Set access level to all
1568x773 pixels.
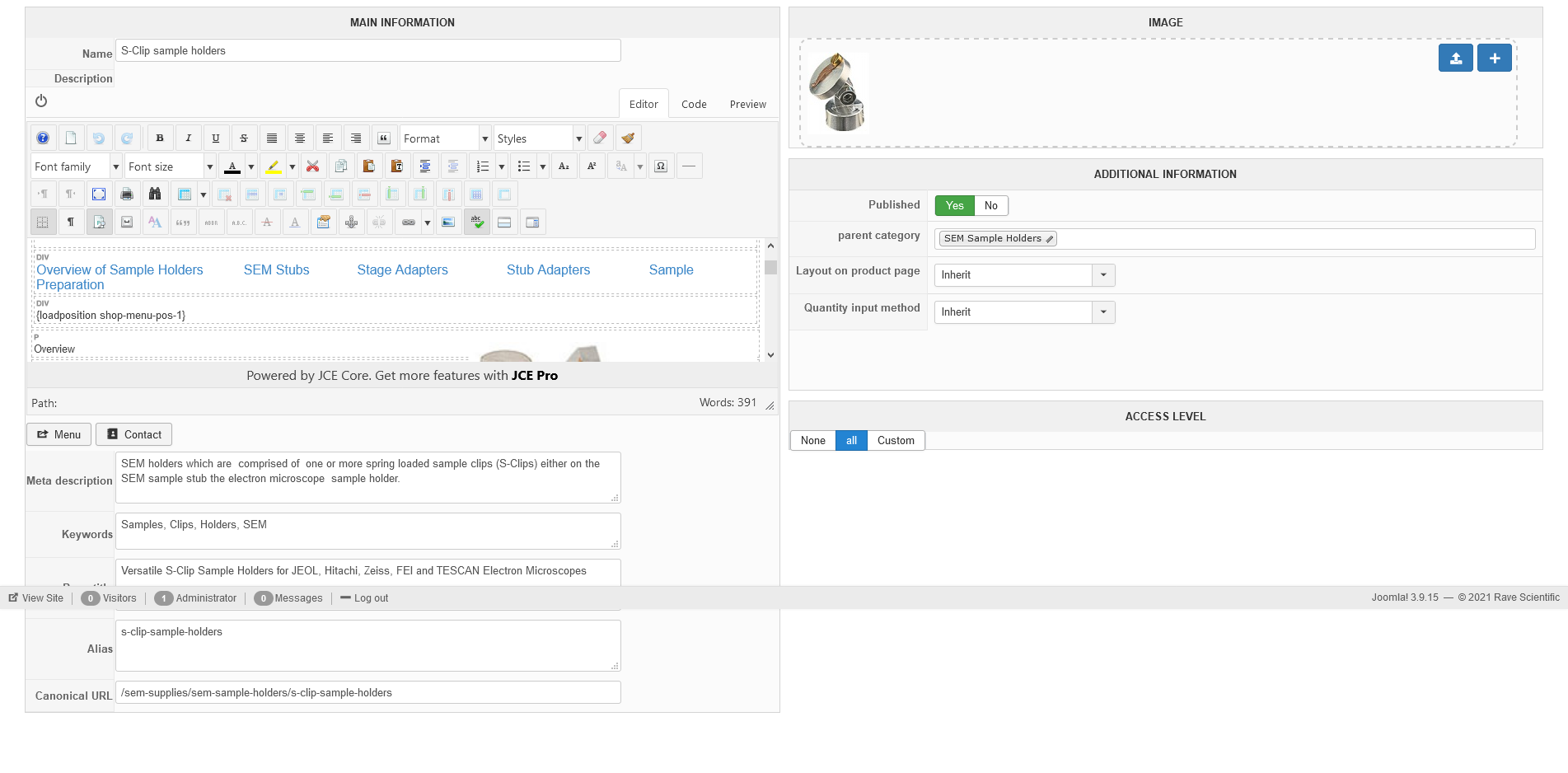[852, 441]
